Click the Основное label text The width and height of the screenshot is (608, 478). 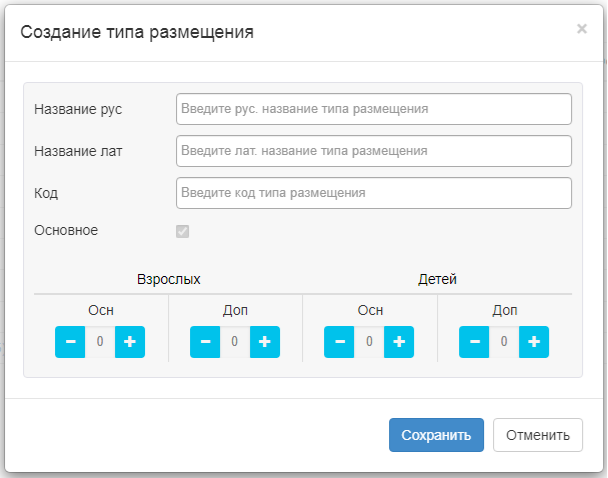pyautogui.click(x=66, y=230)
